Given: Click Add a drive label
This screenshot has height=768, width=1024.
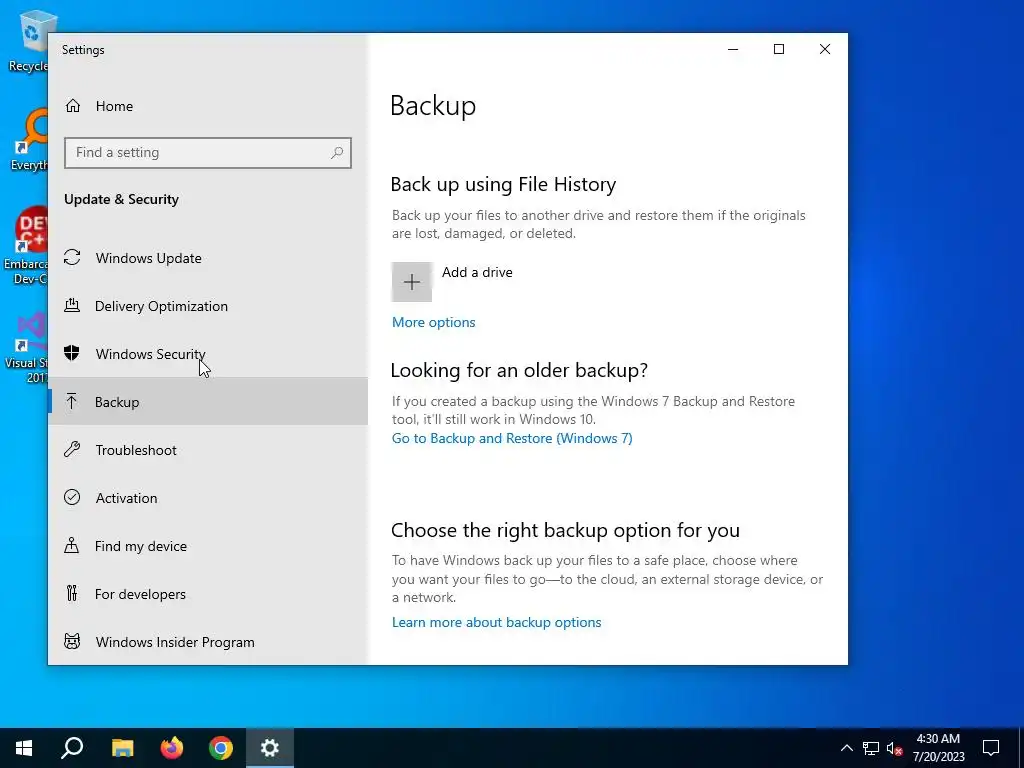Looking at the screenshot, I should (477, 272).
